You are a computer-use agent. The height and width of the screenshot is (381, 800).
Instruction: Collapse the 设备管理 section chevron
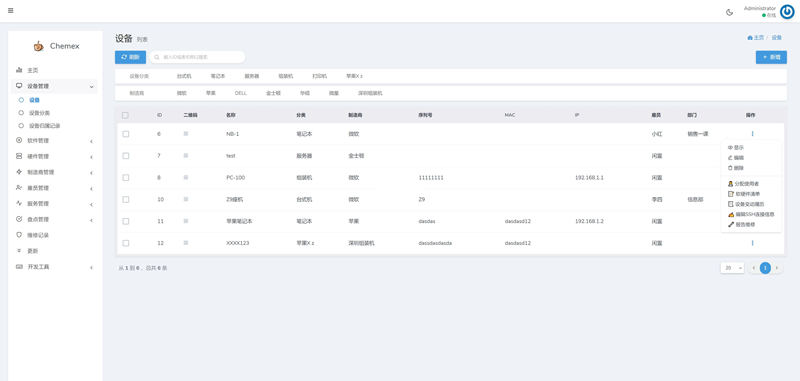(91, 87)
